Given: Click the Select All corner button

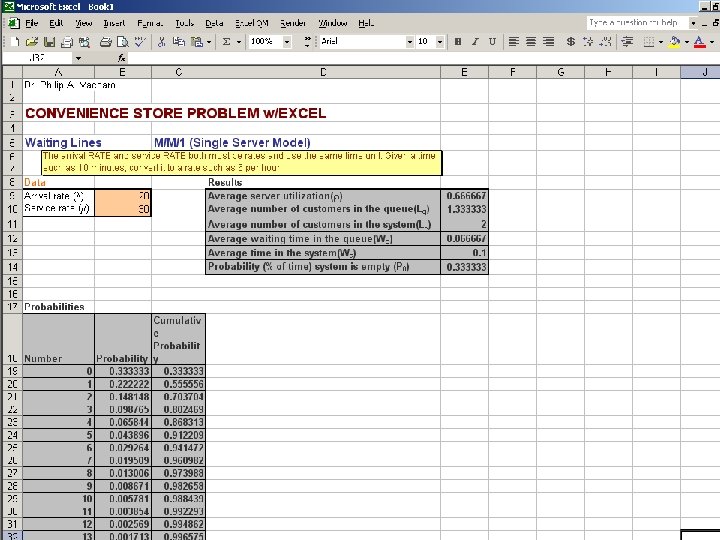Looking at the screenshot, I should 12,72.
